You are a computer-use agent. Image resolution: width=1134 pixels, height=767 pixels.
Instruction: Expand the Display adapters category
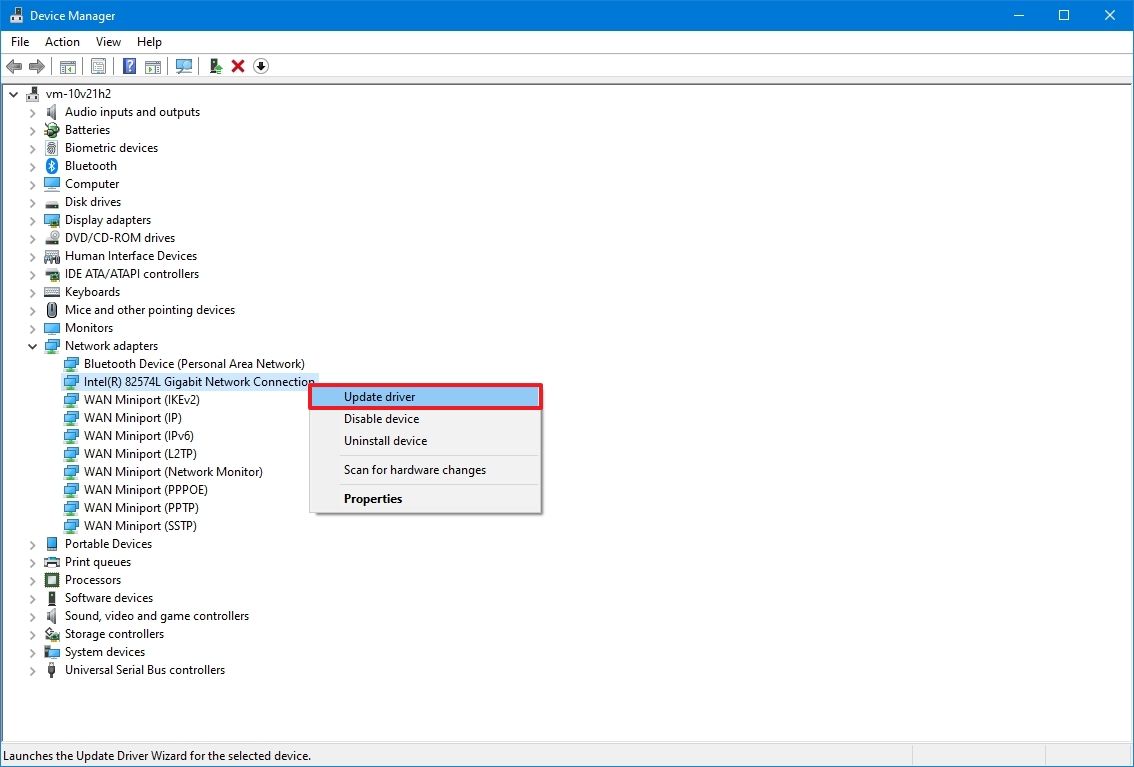[x=32, y=220]
